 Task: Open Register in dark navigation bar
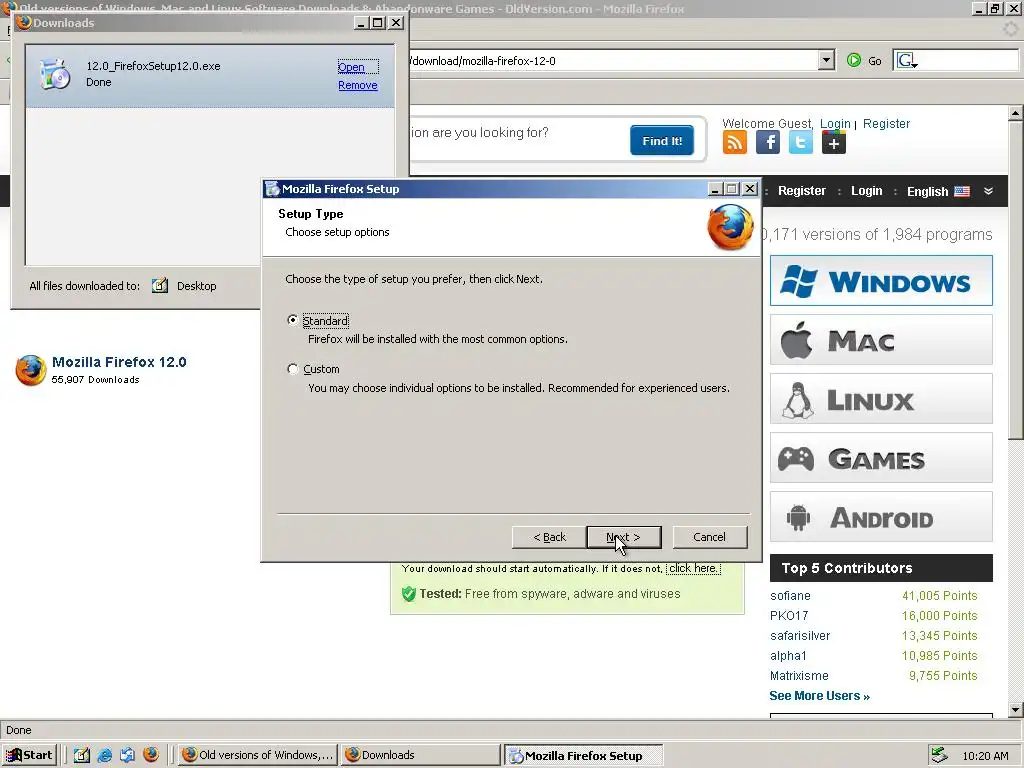coord(801,191)
